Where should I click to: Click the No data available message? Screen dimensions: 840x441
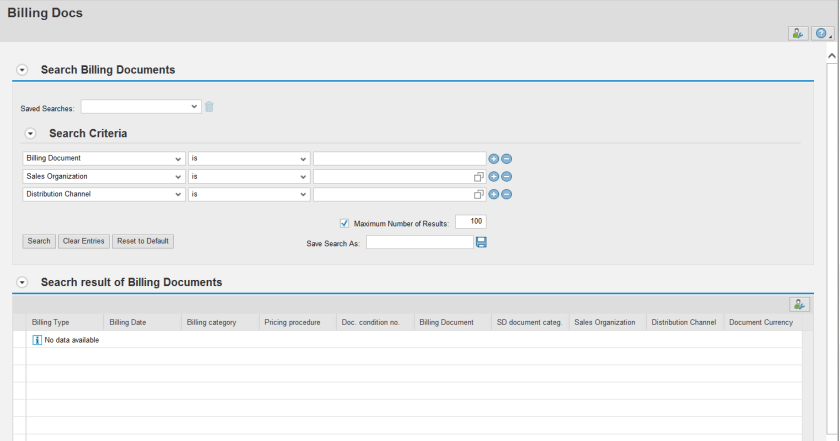pos(66,340)
